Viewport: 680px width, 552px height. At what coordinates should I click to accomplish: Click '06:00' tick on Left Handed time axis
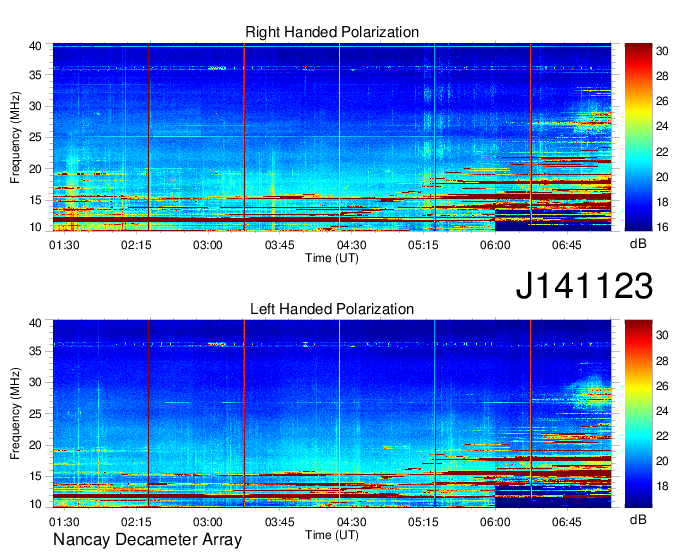click(495, 522)
